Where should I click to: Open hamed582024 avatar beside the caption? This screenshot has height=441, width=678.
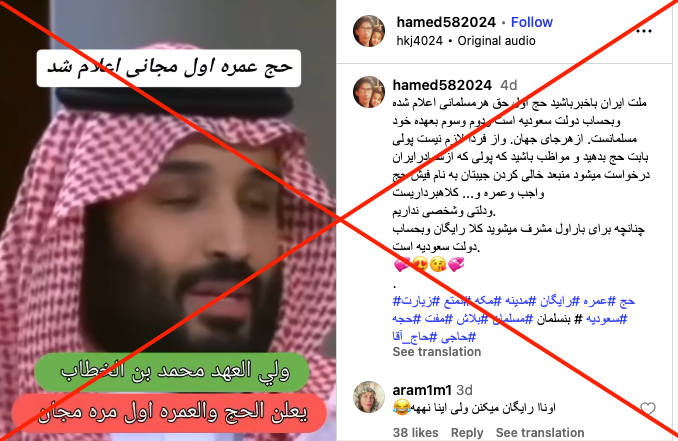coord(369,92)
